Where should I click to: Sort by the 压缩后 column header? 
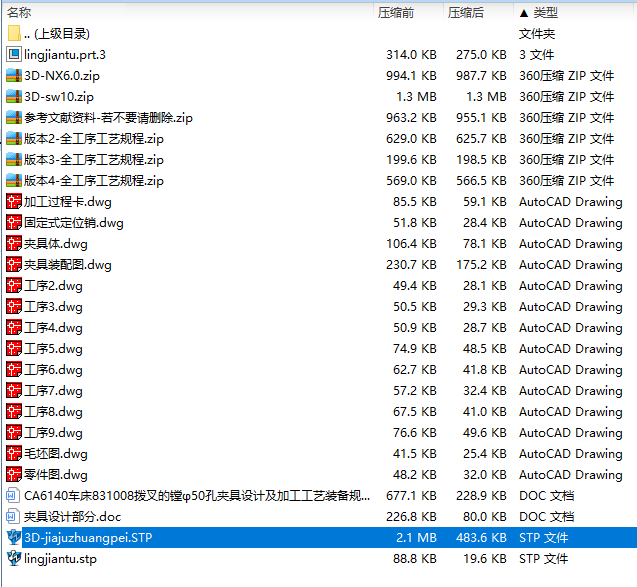tap(466, 13)
